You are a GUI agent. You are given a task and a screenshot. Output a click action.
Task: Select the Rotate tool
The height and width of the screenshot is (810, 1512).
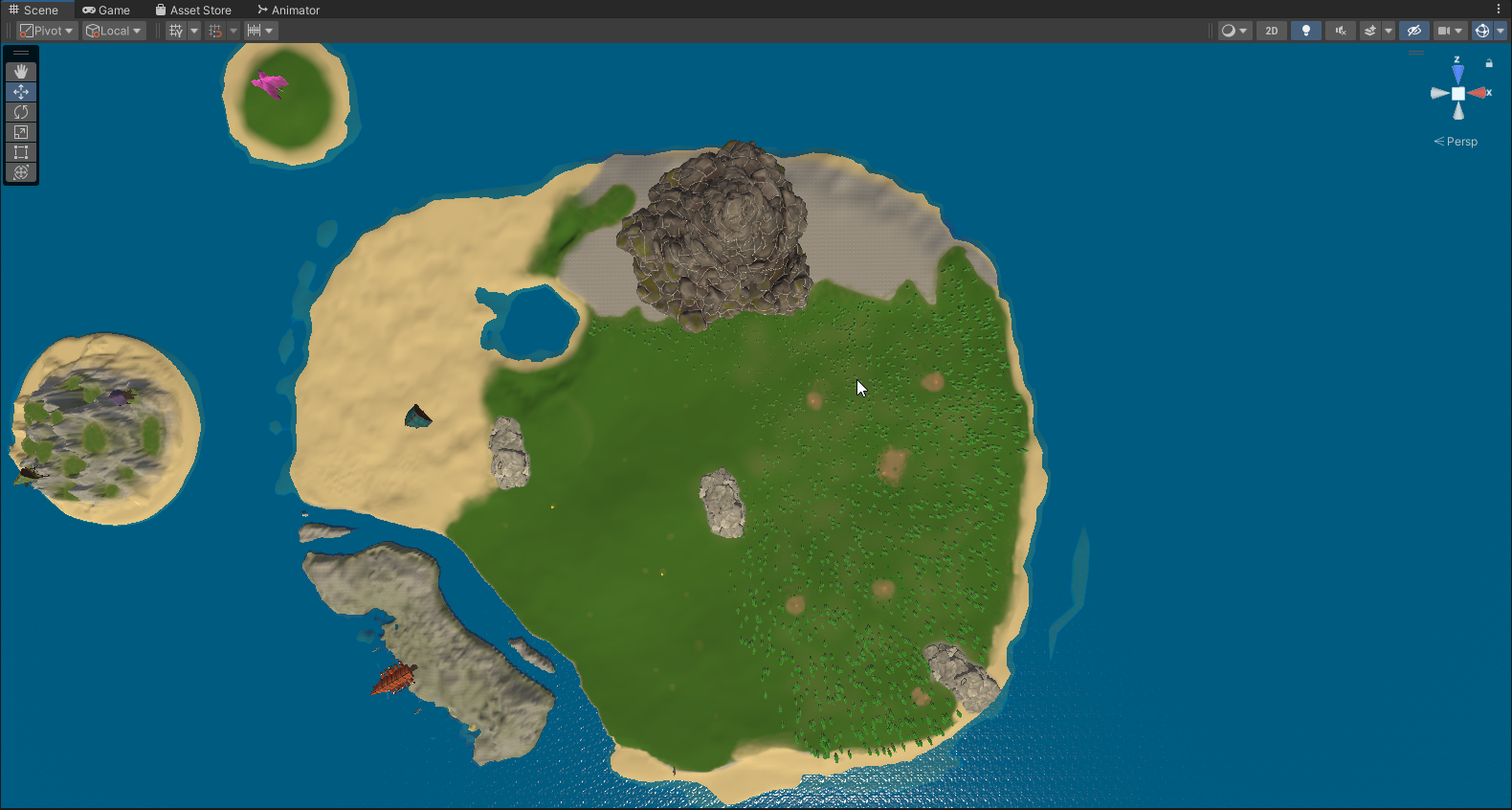(x=21, y=112)
